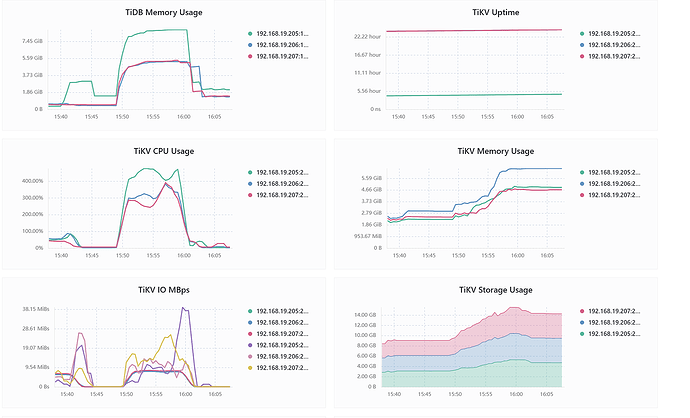Click the purple color dot in TiKV IO MBps legend

250,345
